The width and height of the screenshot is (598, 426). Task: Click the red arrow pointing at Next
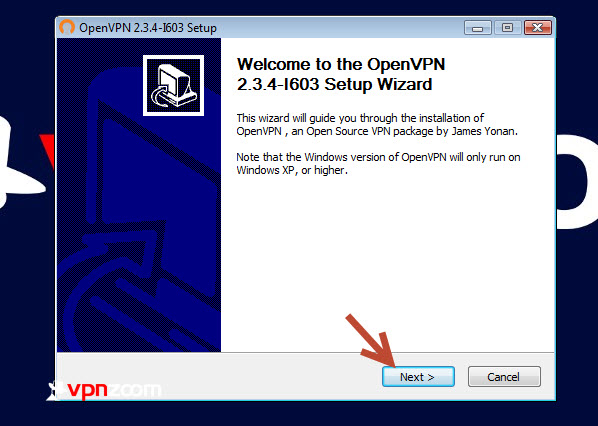[x=371, y=341]
